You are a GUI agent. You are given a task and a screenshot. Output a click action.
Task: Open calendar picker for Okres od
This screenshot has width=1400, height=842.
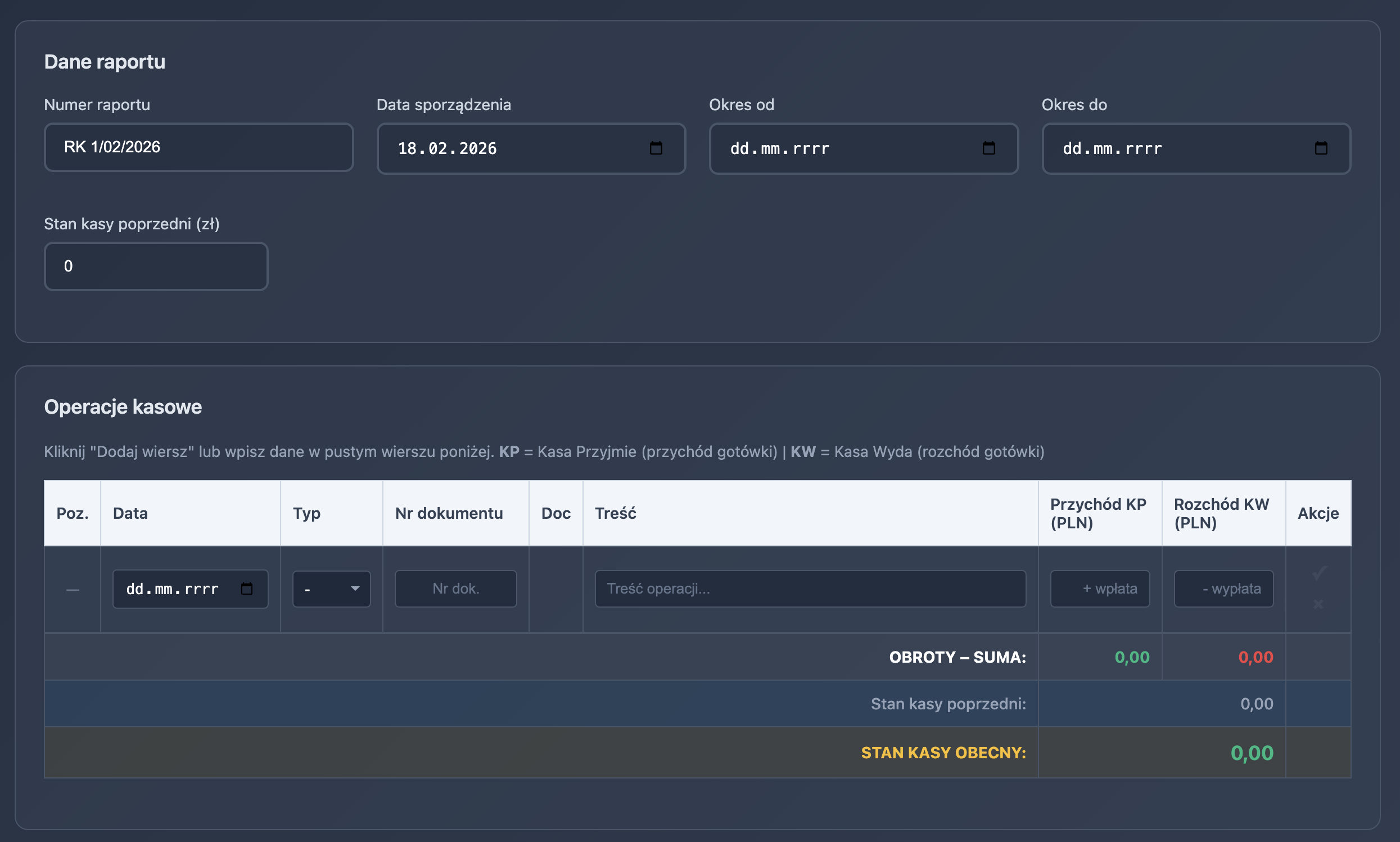coord(988,148)
